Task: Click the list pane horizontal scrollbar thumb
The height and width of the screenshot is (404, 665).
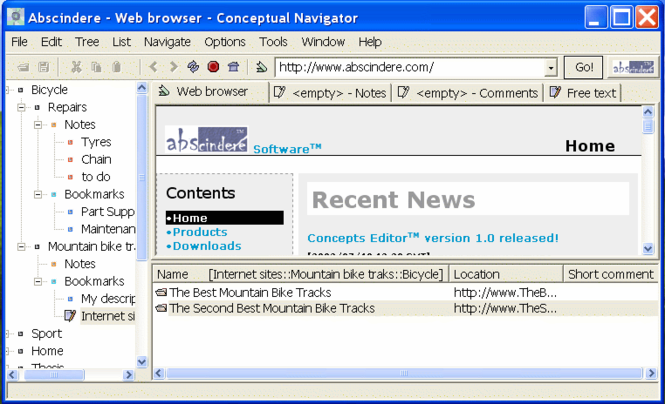Action: tap(404, 373)
